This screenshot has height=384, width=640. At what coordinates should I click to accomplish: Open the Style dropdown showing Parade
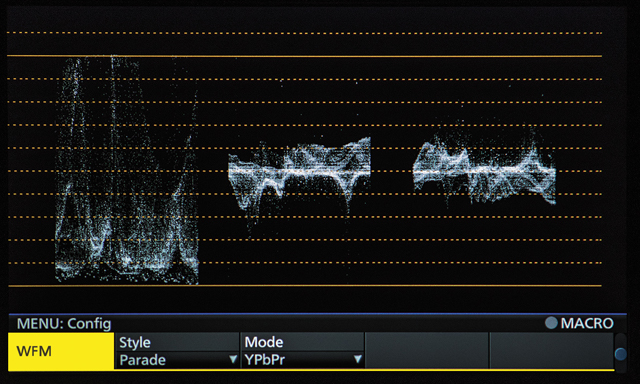[x=177, y=360]
